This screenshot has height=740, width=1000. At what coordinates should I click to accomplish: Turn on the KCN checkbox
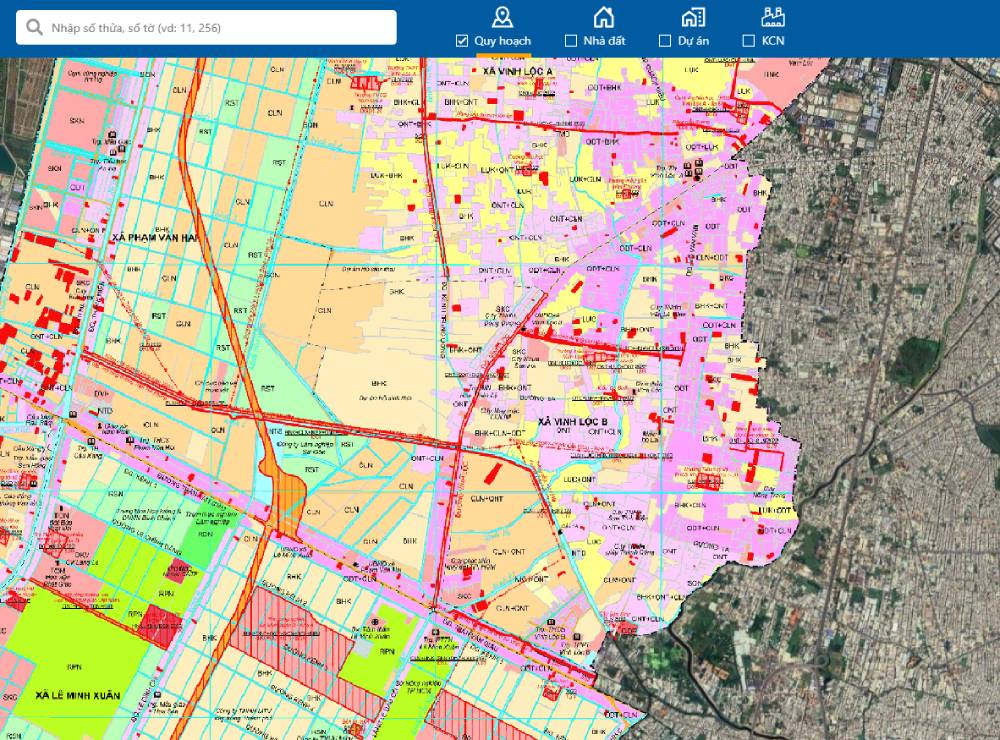(x=748, y=41)
